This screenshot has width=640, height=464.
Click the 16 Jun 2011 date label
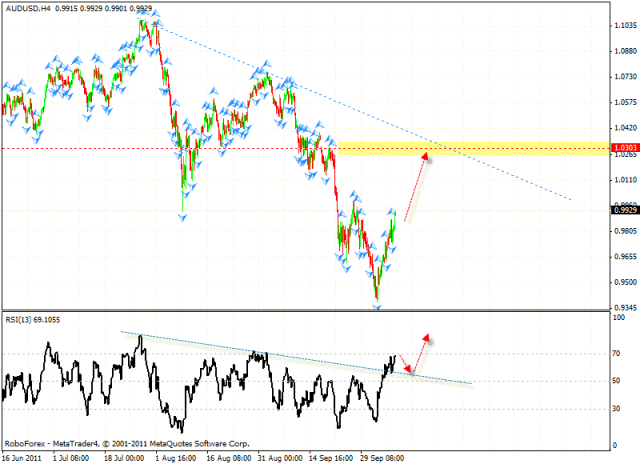24,456
